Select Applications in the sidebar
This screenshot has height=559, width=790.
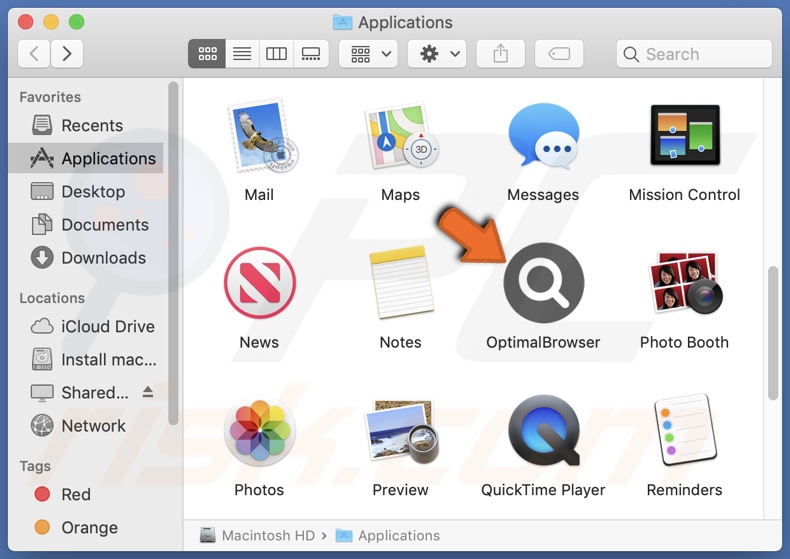pos(86,158)
